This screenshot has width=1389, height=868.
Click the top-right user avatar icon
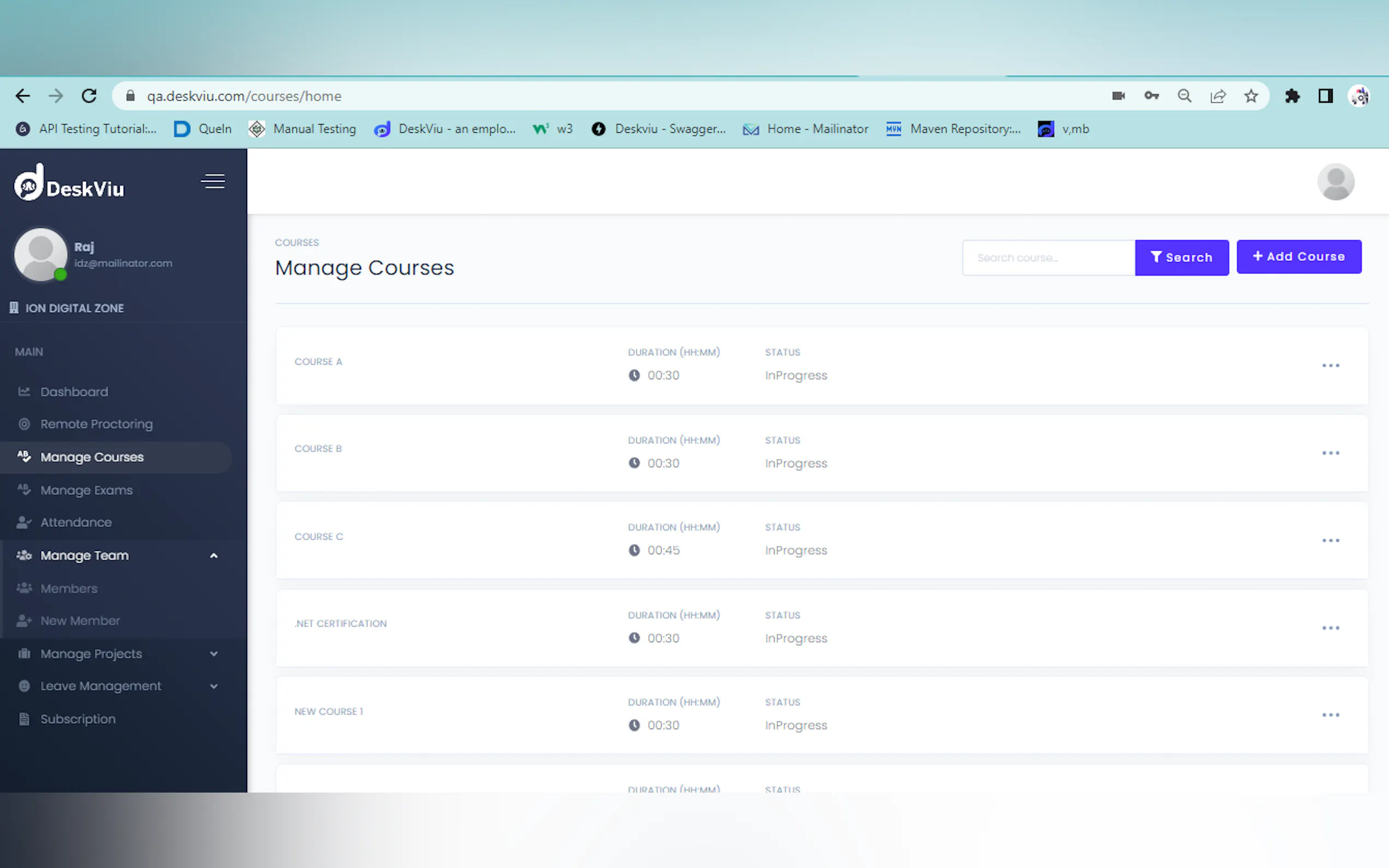[x=1335, y=182]
